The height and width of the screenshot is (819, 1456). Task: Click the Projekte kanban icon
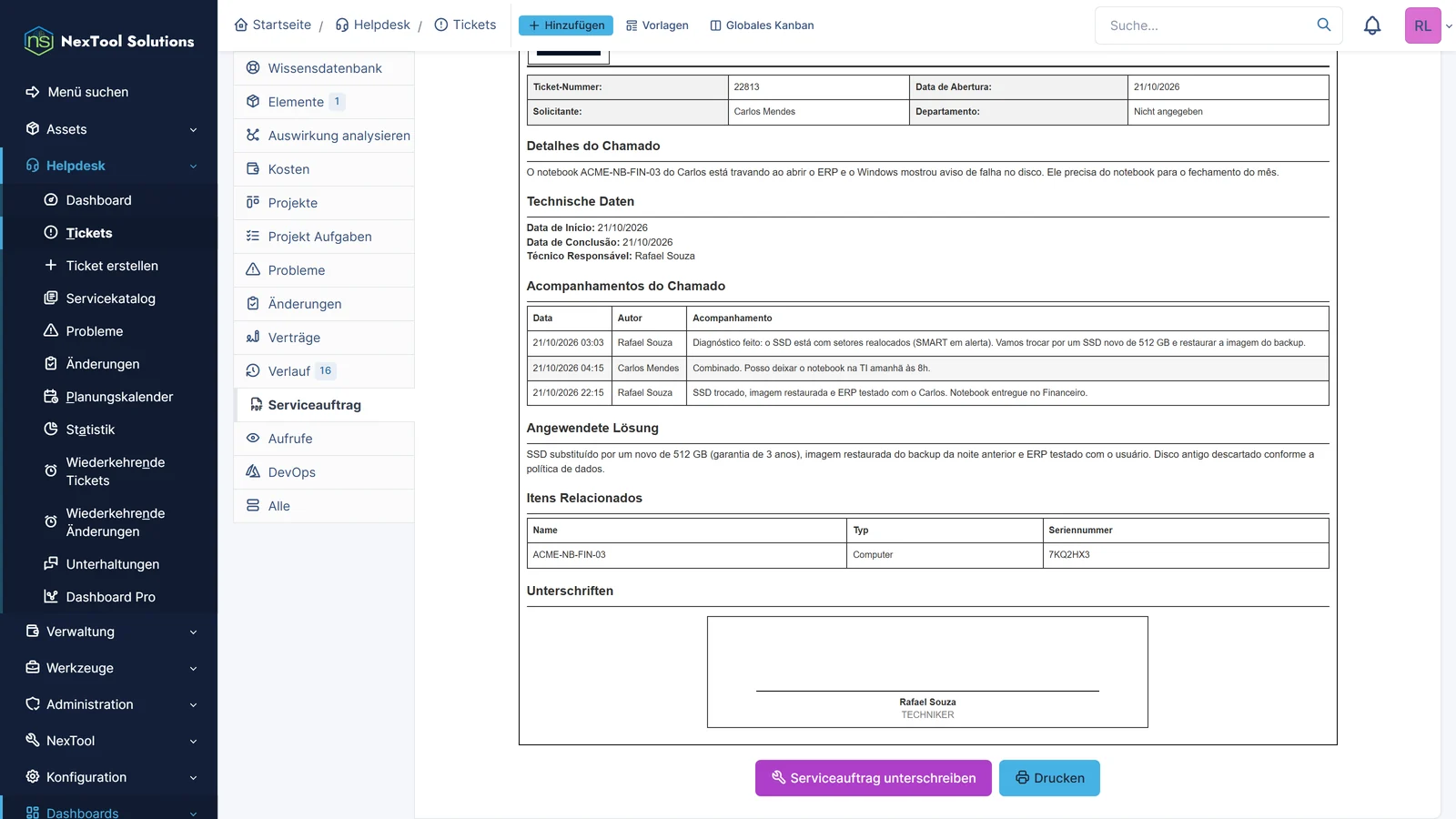tap(253, 203)
